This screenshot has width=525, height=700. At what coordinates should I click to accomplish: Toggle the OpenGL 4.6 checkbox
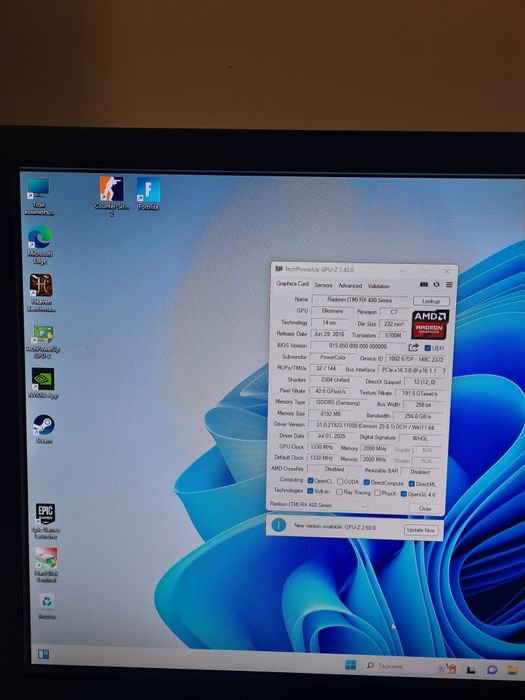(x=404, y=494)
